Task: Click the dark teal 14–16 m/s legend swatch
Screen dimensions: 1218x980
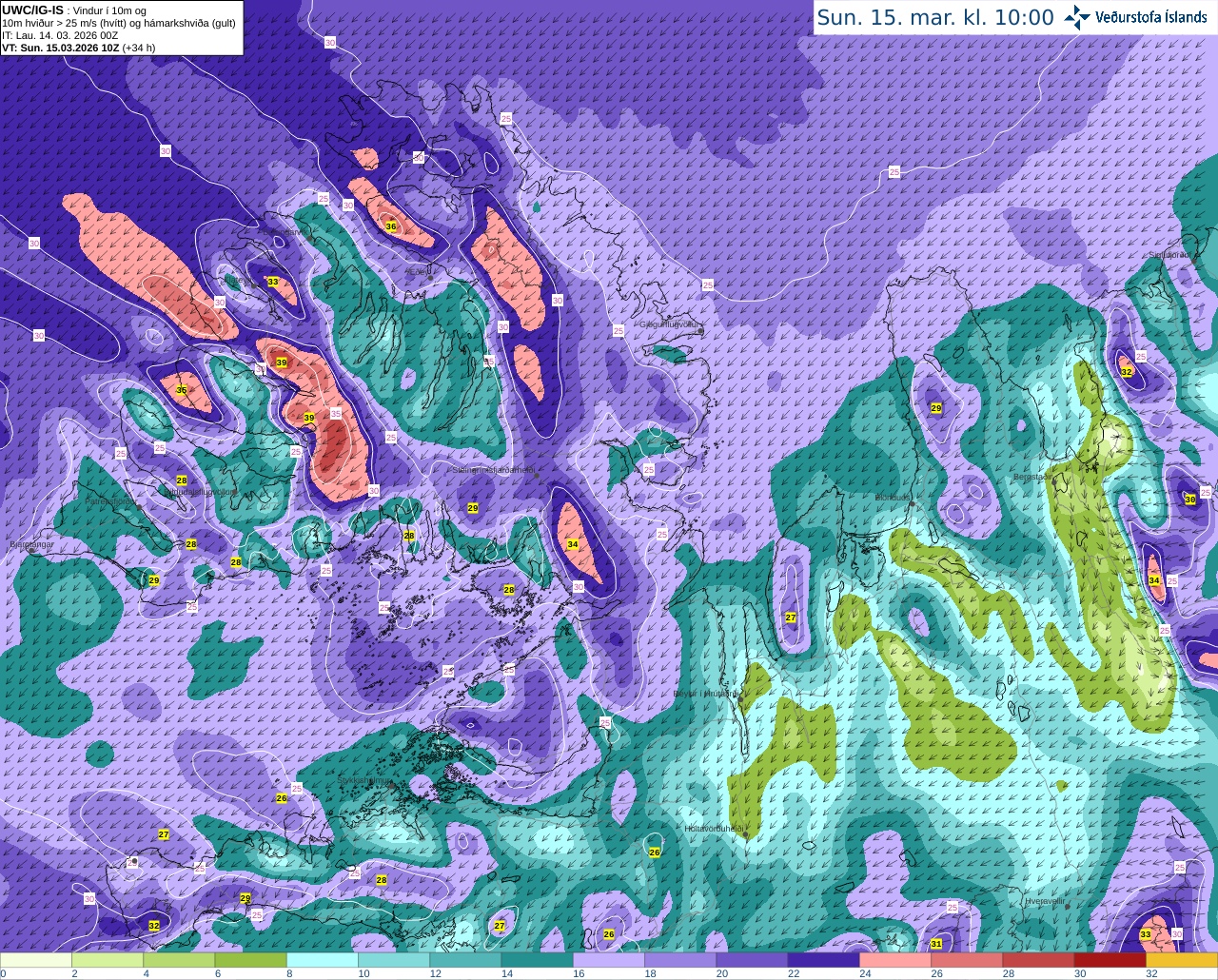Action: point(537,960)
